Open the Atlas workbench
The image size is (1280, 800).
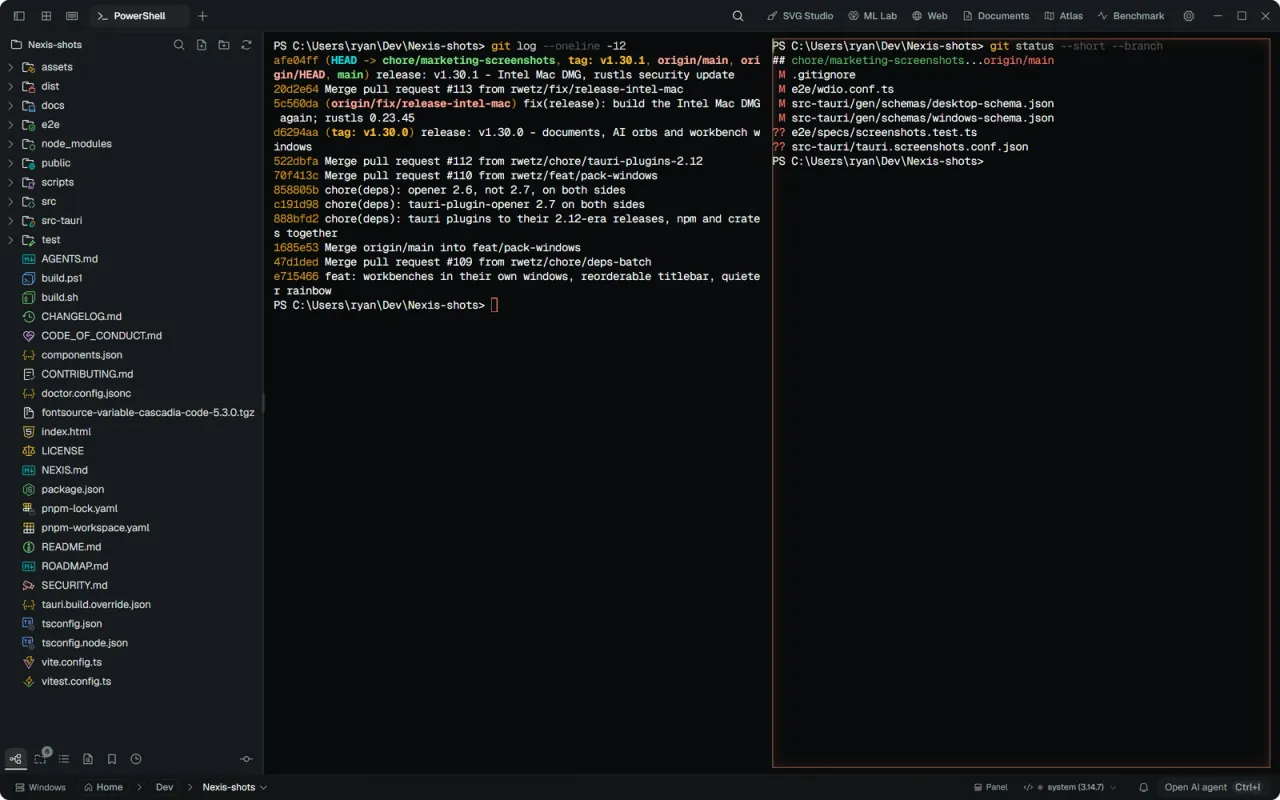coord(1063,16)
